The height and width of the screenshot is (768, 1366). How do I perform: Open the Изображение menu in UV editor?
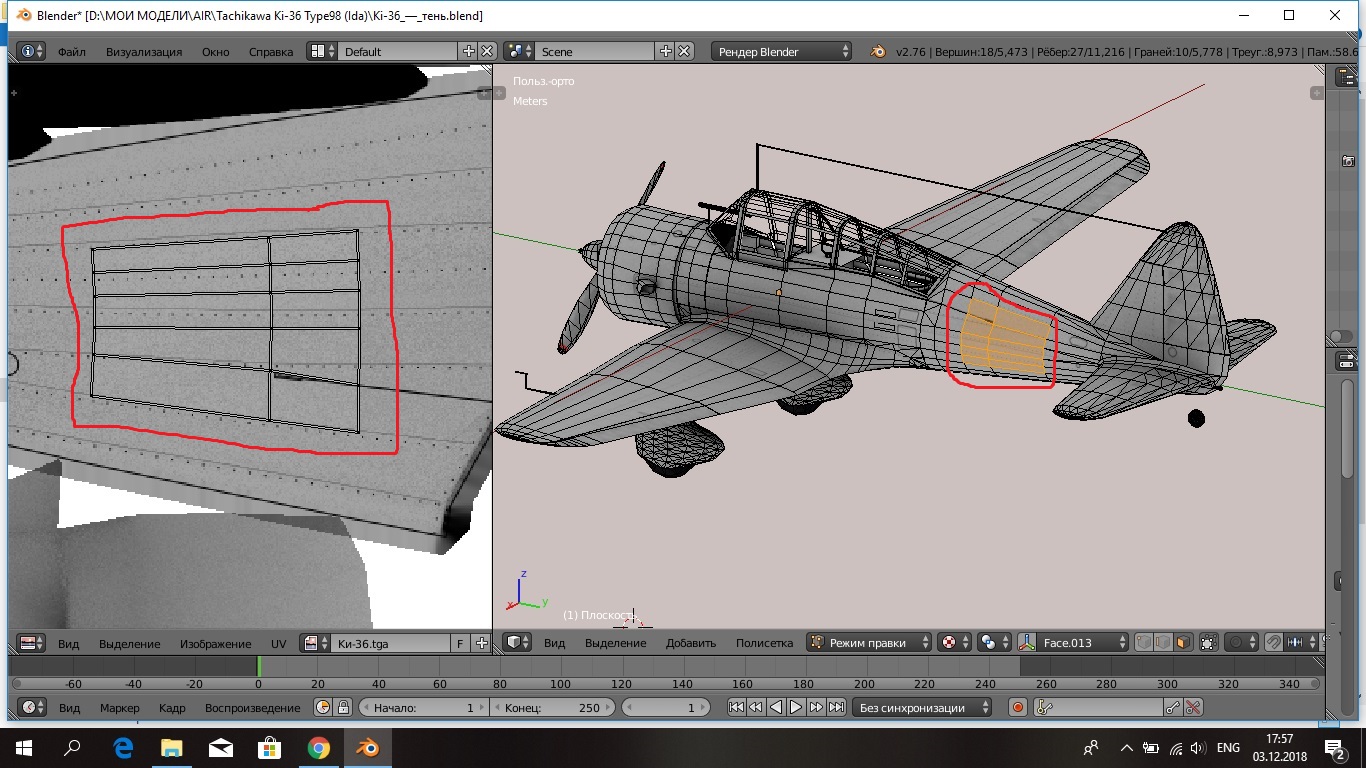[215, 643]
